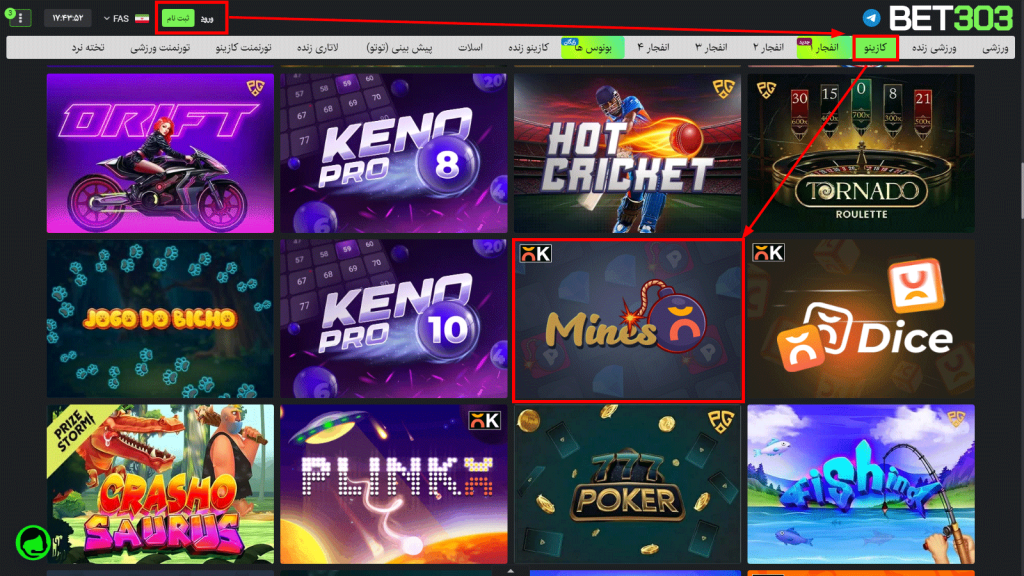This screenshot has width=1024, height=576.
Task: Select the کازینو tab in navigation
Action: (876, 48)
